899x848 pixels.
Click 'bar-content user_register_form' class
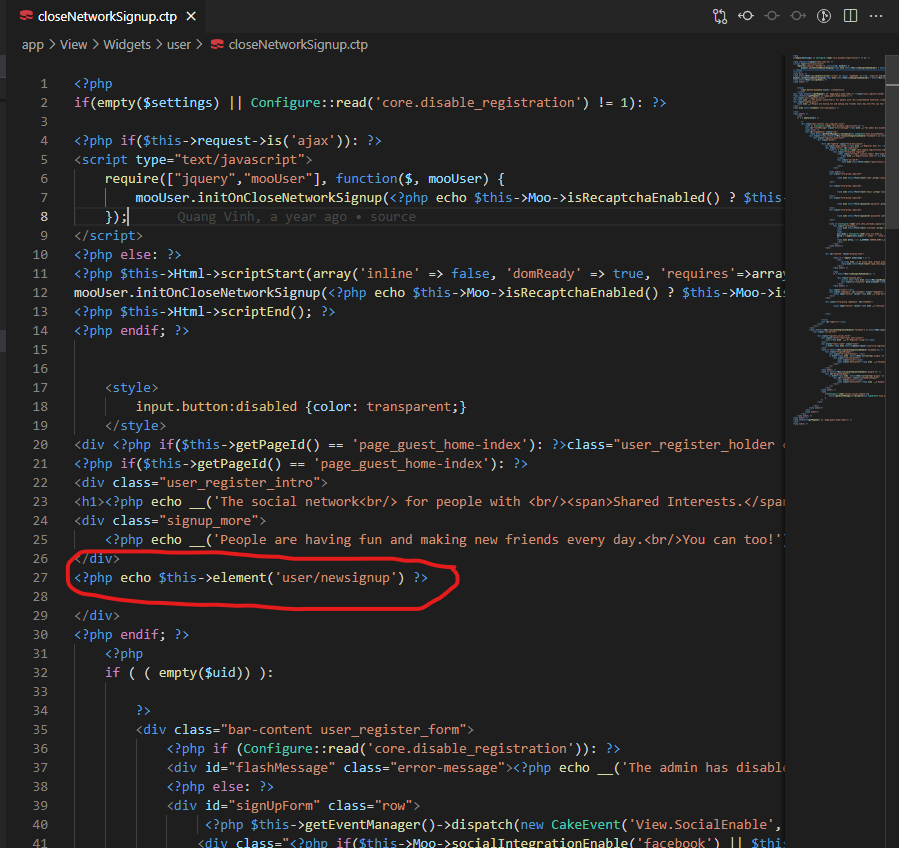343,729
